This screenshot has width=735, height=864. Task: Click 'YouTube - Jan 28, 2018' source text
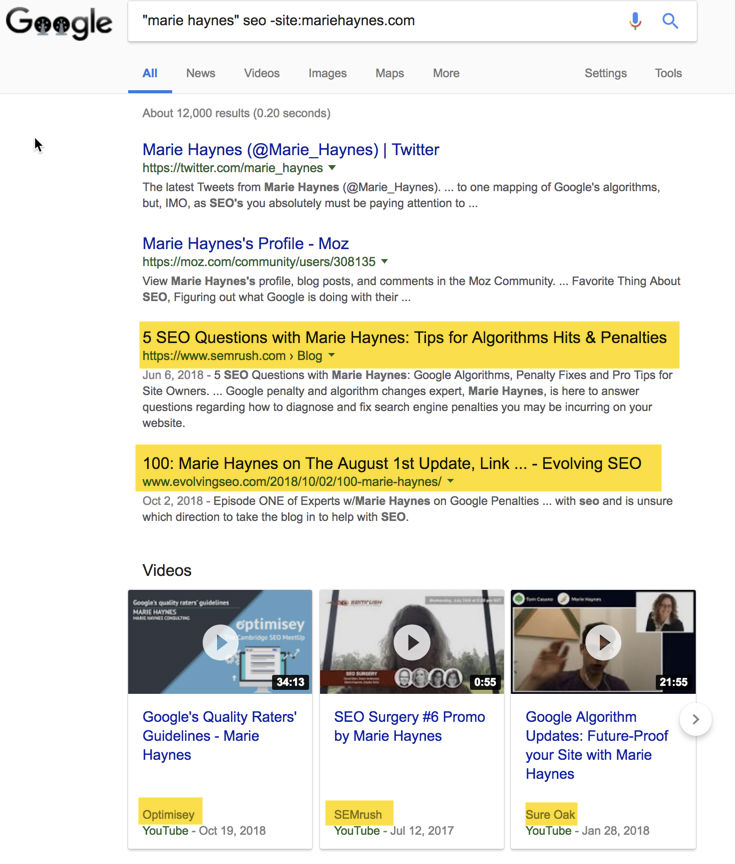click(x=587, y=830)
